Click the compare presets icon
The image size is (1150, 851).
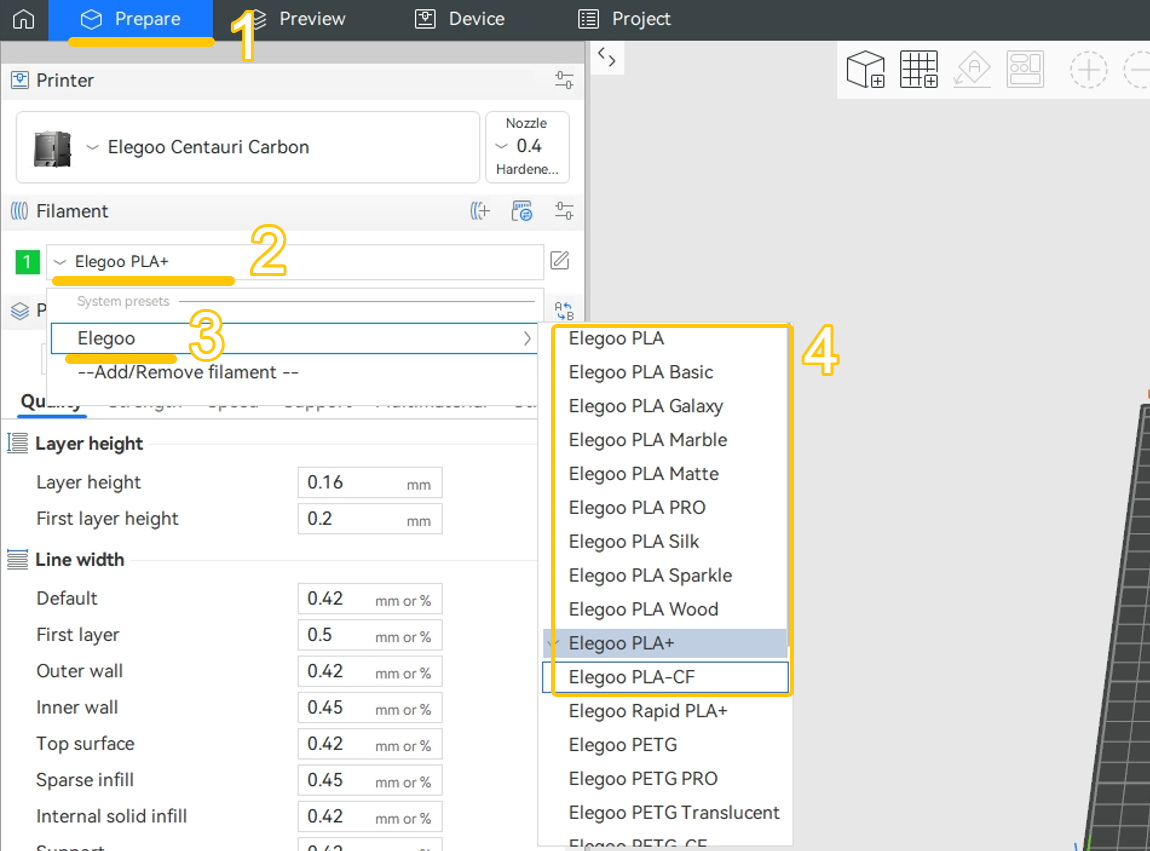pyautogui.click(x=564, y=311)
